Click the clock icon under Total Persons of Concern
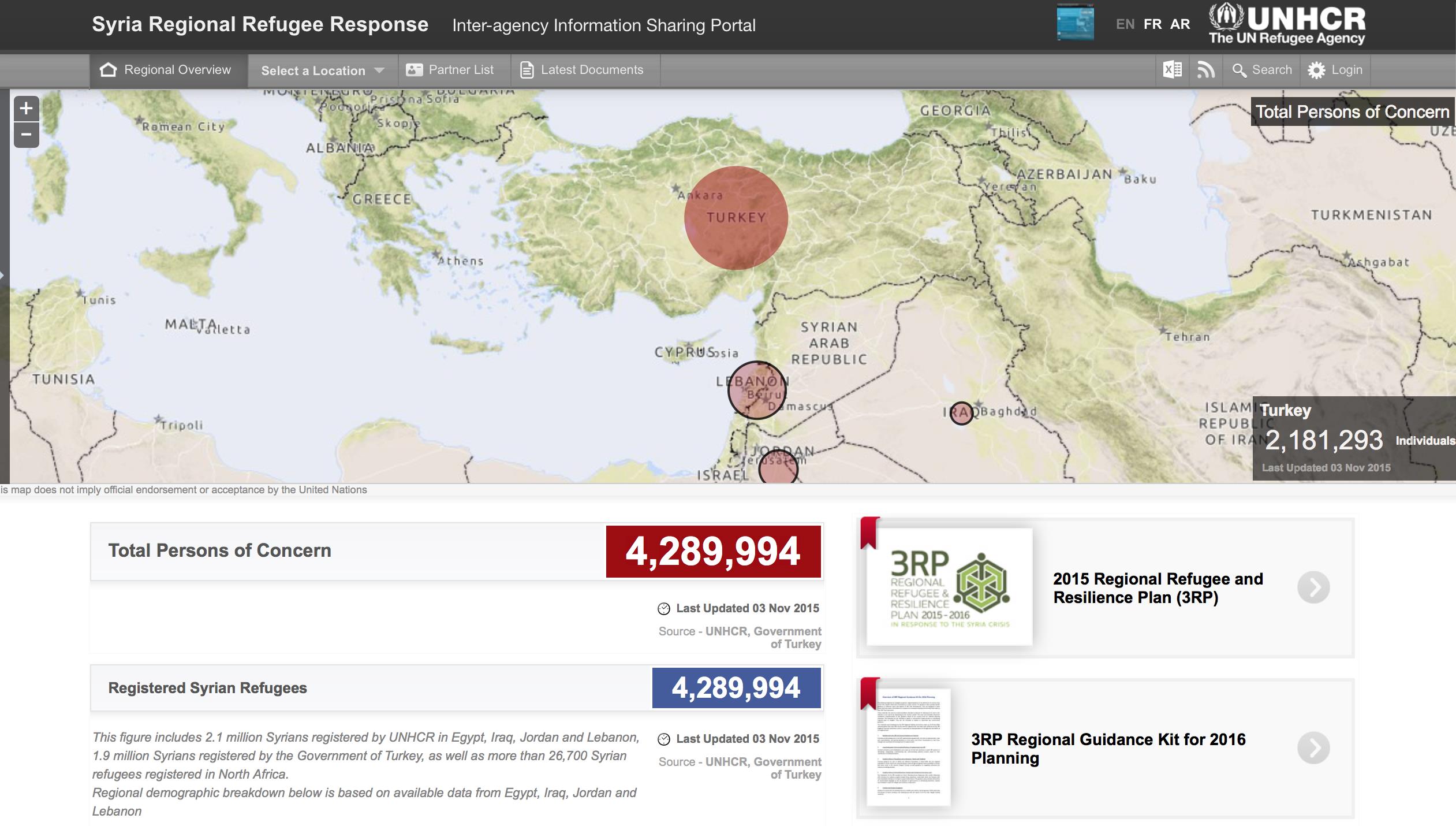 [664, 609]
